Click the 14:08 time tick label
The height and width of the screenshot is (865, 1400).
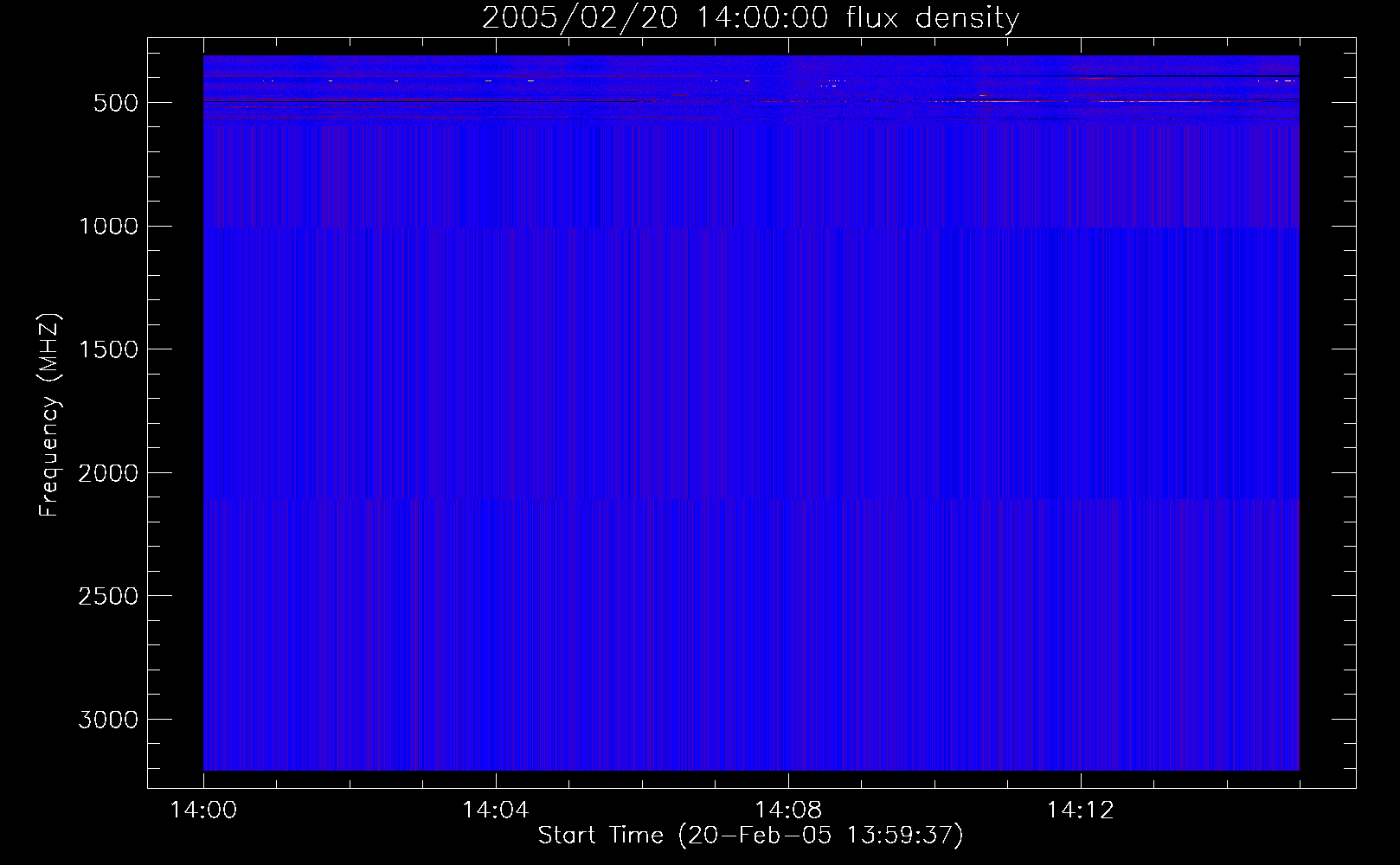787,811
